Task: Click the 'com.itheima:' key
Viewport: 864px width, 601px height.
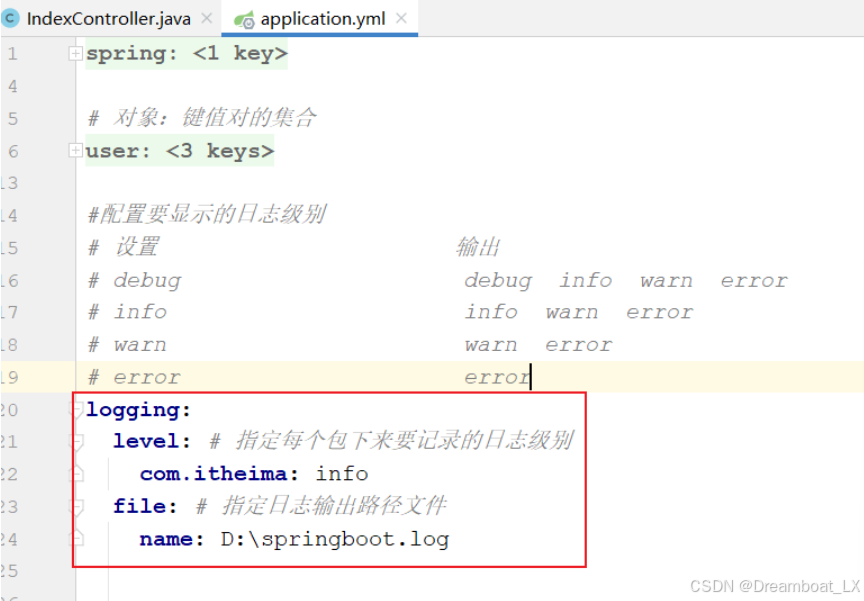Action: coord(219,474)
